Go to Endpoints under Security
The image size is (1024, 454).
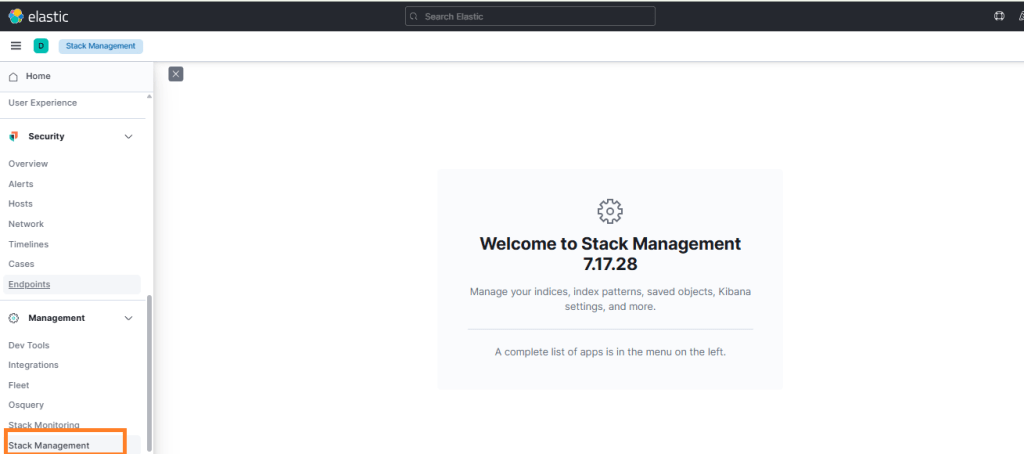point(29,284)
